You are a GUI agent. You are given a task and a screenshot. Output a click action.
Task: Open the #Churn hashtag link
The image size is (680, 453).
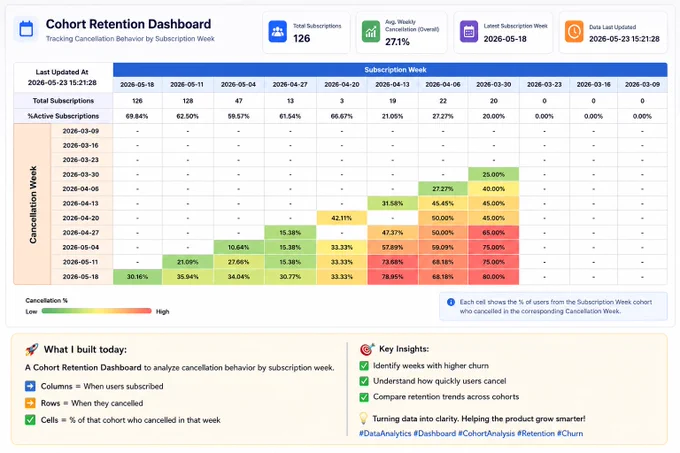tap(570, 433)
